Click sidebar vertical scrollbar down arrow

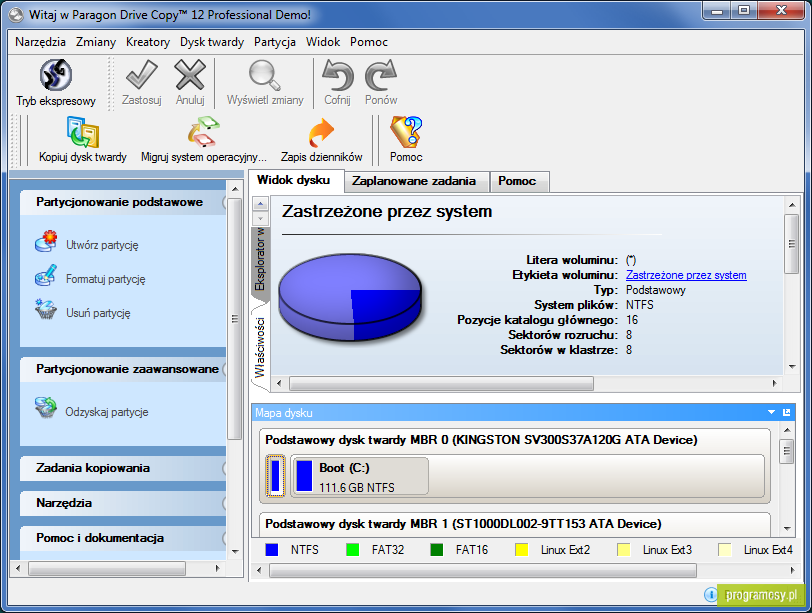click(x=235, y=552)
